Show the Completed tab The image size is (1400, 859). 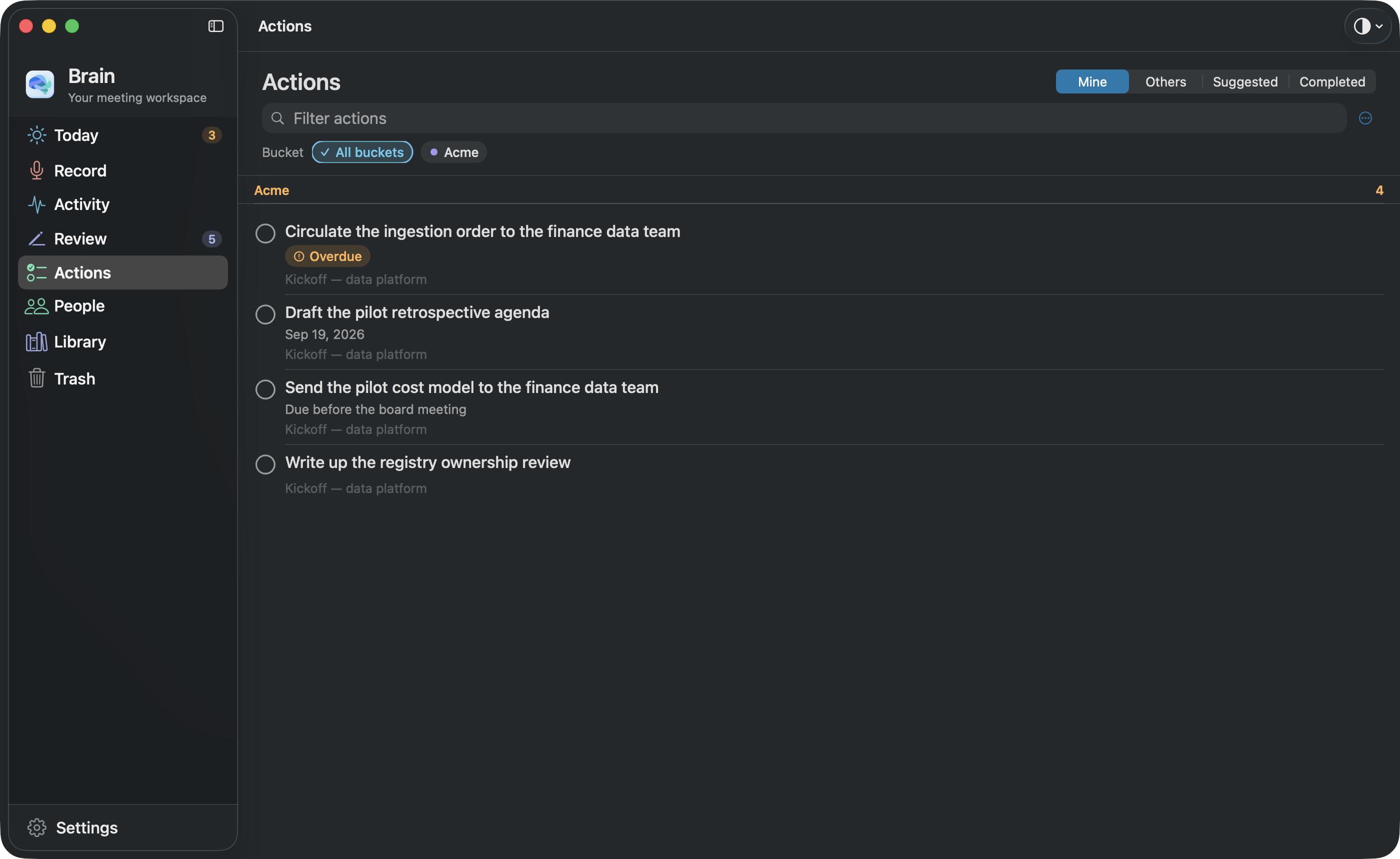(x=1332, y=82)
